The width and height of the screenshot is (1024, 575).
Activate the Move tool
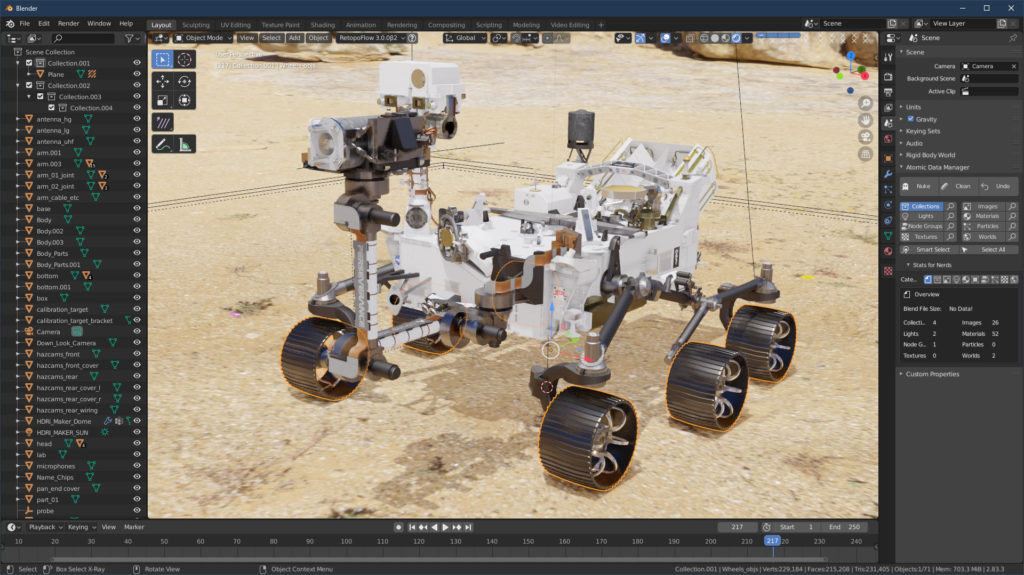pyautogui.click(x=162, y=82)
